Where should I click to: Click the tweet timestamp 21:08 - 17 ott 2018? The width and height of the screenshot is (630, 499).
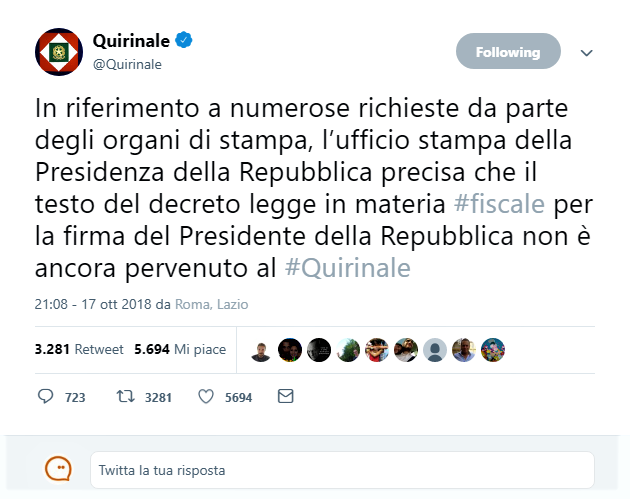tap(94, 304)
